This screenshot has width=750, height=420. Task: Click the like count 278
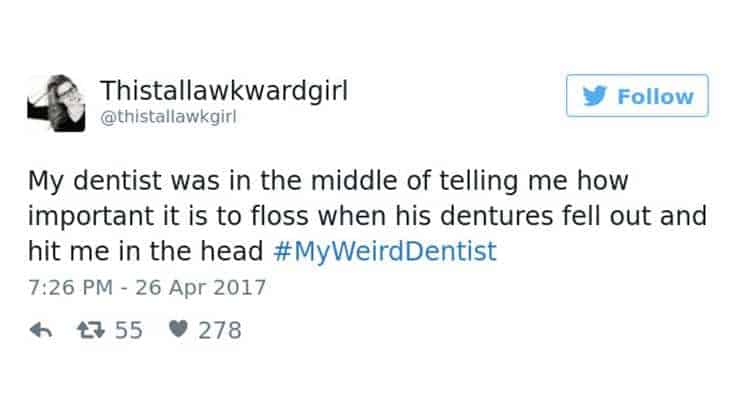pos(219,329)
